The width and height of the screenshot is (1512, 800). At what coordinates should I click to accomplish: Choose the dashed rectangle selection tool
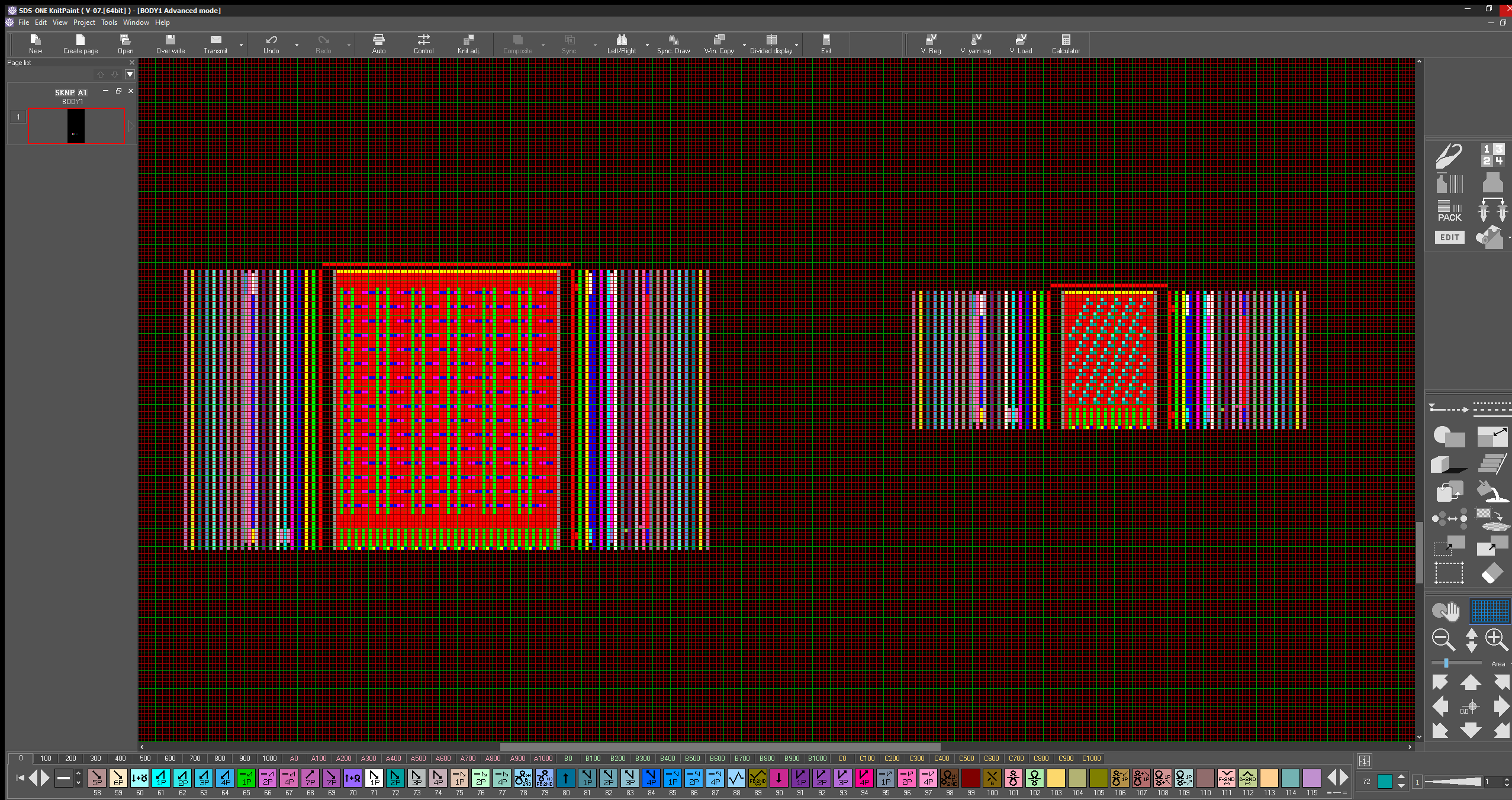[x=1449, y=573]
